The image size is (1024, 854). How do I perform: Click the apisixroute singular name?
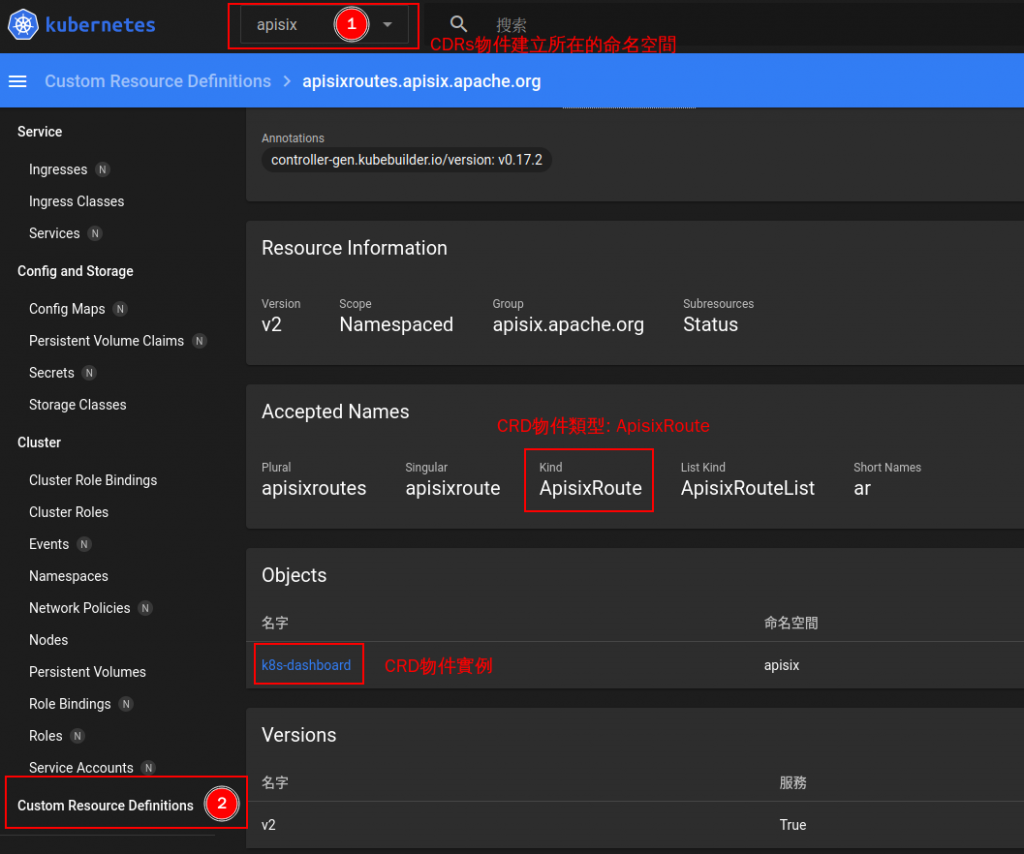click(x=453, y=488)
